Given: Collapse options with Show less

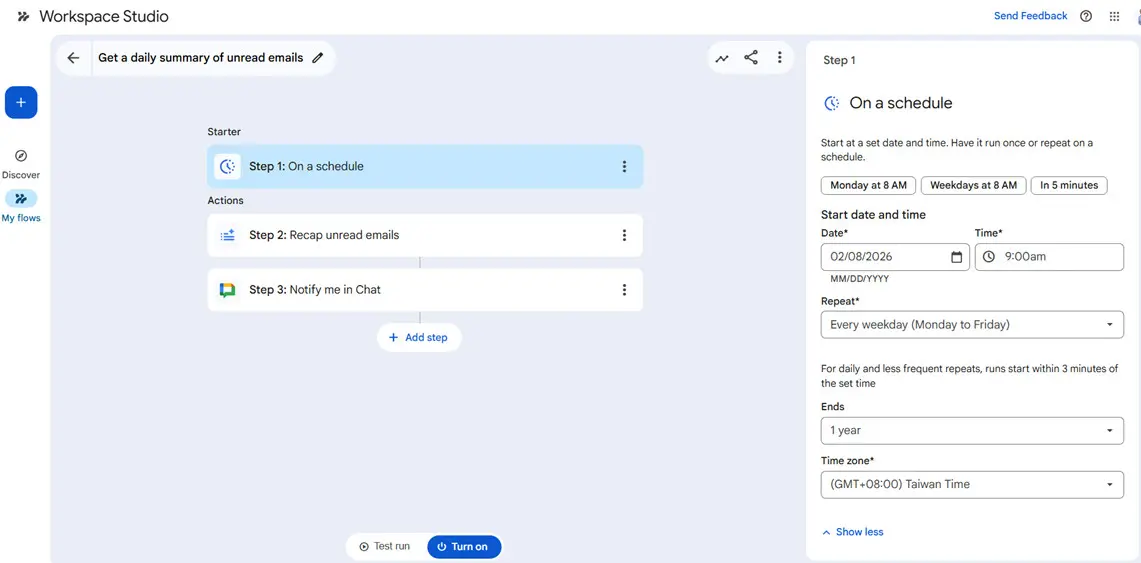Looking at the screenshot, I should click(852, 532).
